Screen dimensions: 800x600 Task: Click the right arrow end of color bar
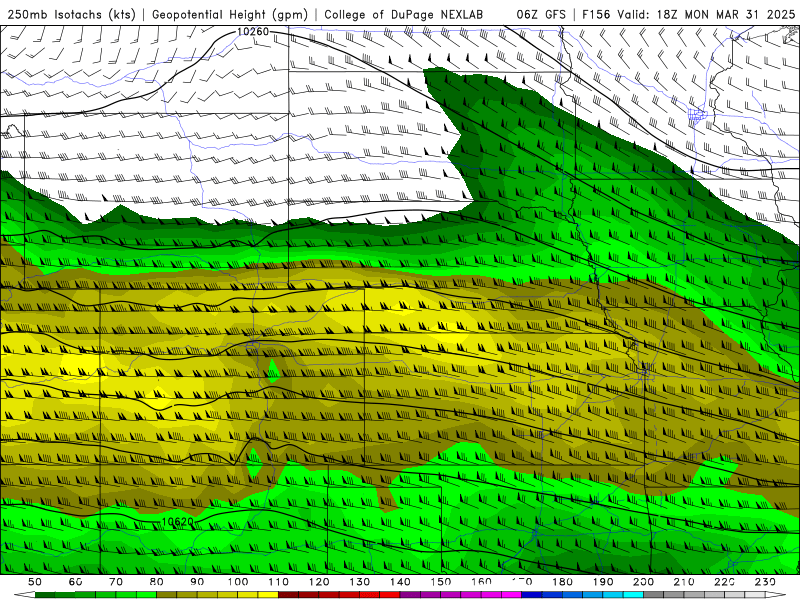tap(776, 595)
